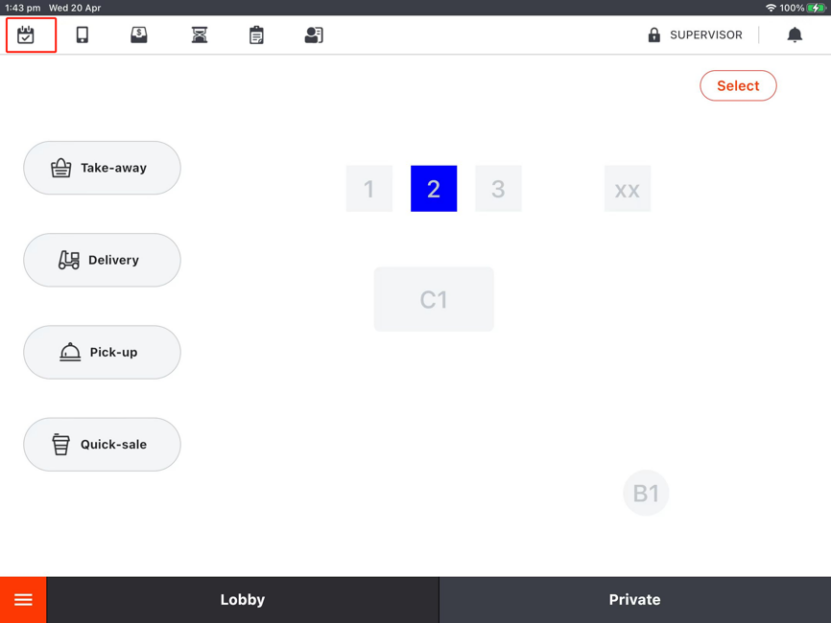Select table 1 on floor plan
This screenshot has height=623, width=831.
(369, 189)
